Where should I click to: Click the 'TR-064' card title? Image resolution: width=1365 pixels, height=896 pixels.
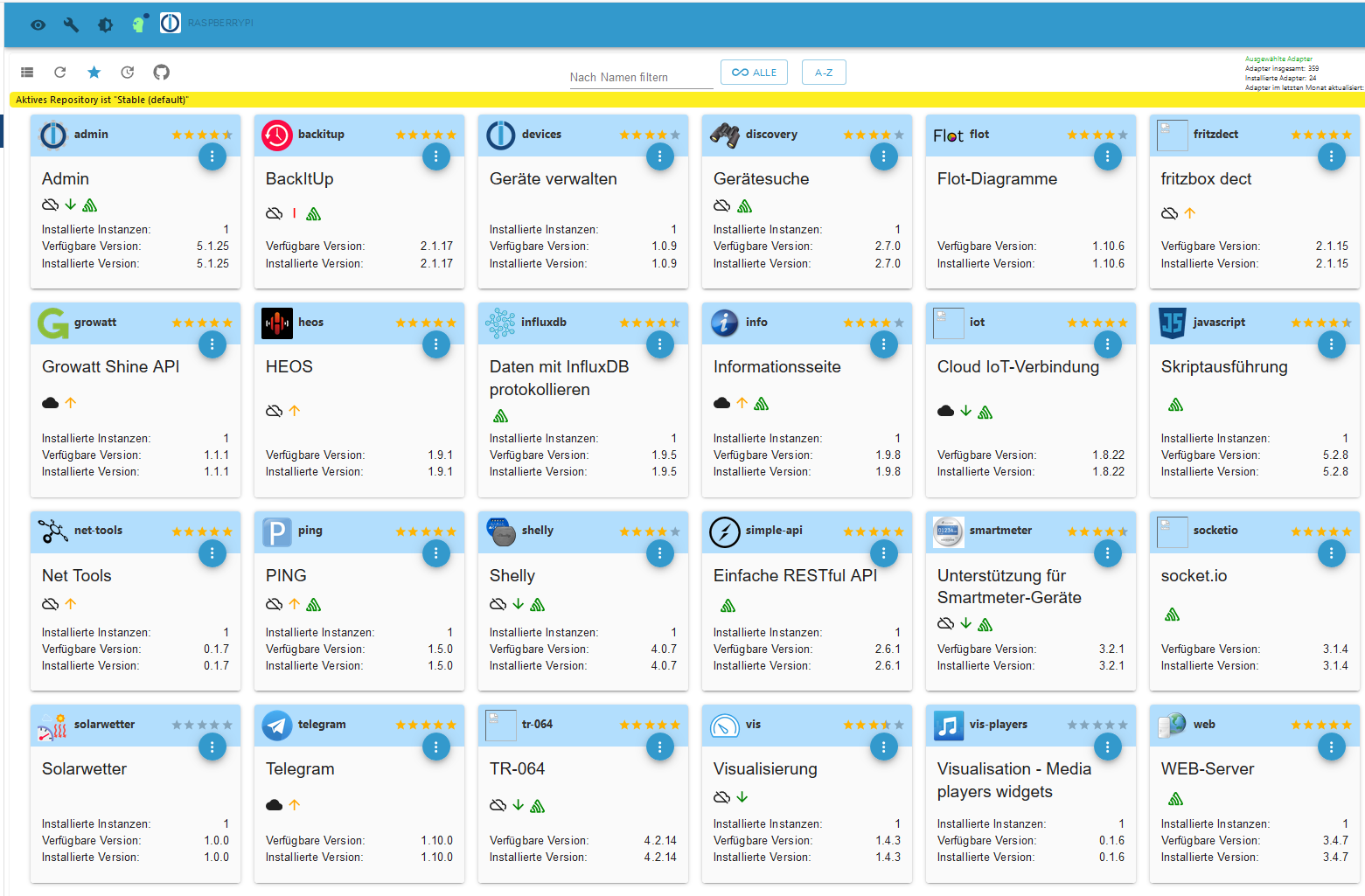click(518, 769)
